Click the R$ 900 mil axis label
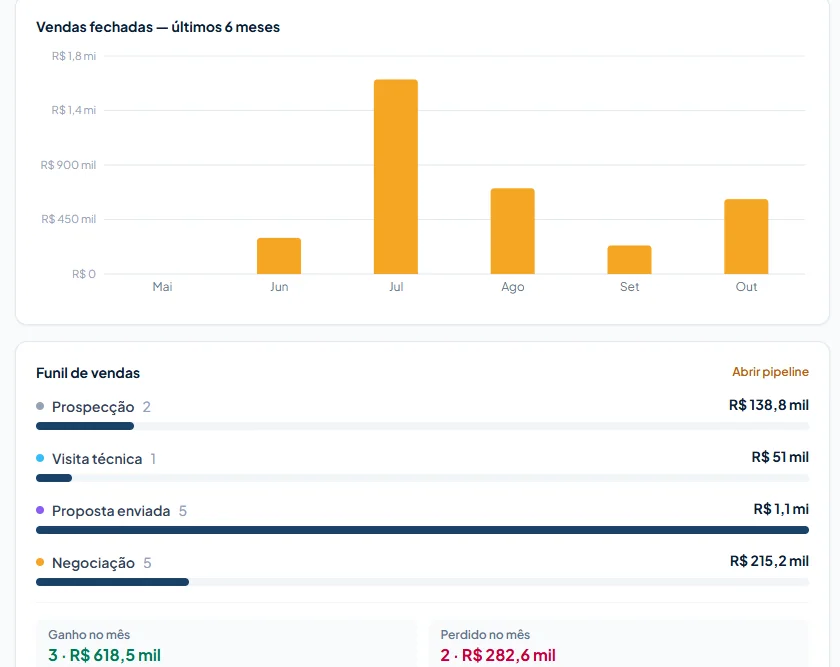Screen dimensions: 840x667 [x=69, y=165]
